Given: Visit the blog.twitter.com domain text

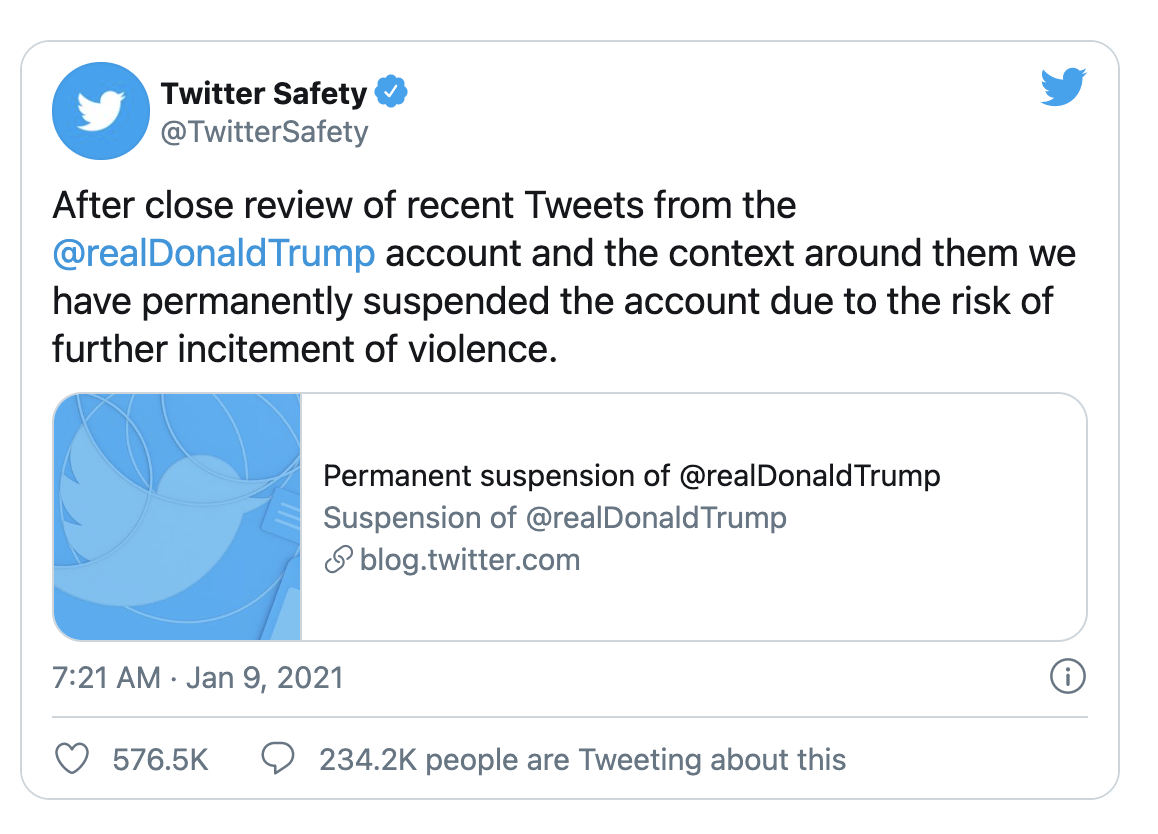Looking at the screenshot, I should (x=469, y=560).
